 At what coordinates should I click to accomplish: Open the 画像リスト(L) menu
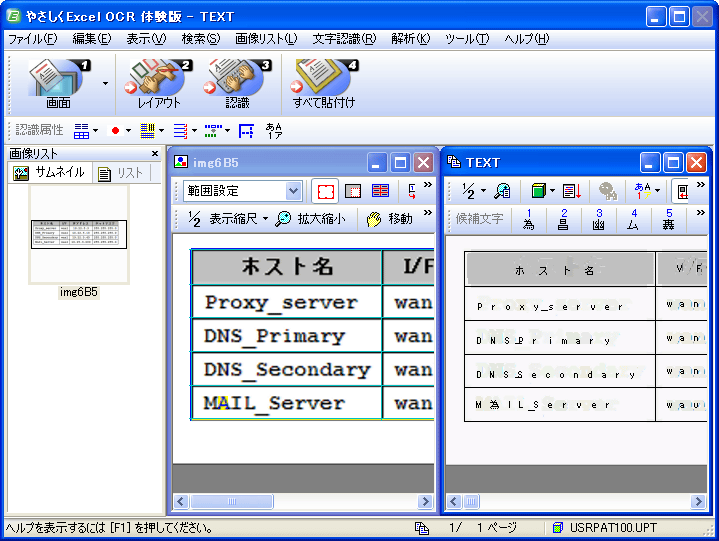(x=266, y=39)
